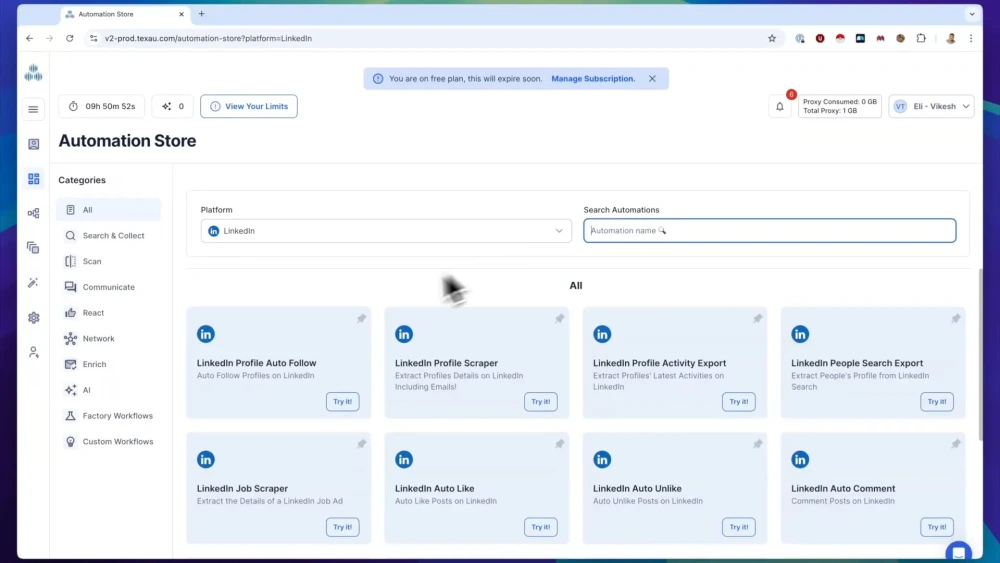Click the site info icon in address bar
The image size is (1000, 563).
pyautogui.click(x=94, y=38)
